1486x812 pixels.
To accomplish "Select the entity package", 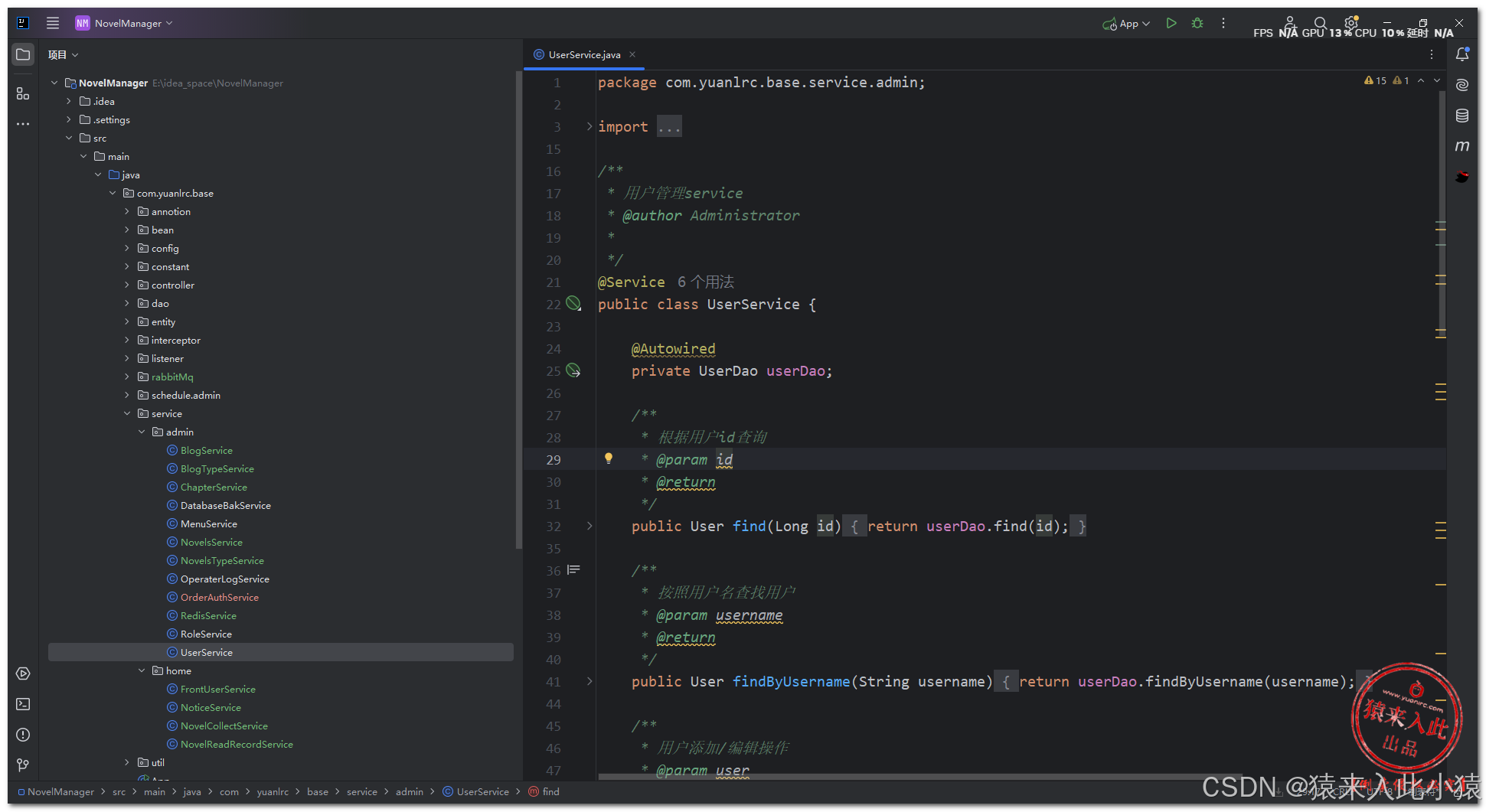I will click(x=163, y=321).
